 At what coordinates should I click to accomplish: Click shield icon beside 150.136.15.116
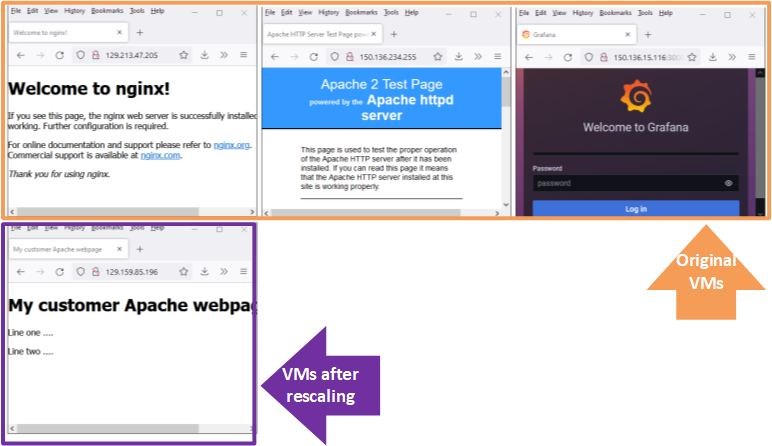(x=588, y=58)
